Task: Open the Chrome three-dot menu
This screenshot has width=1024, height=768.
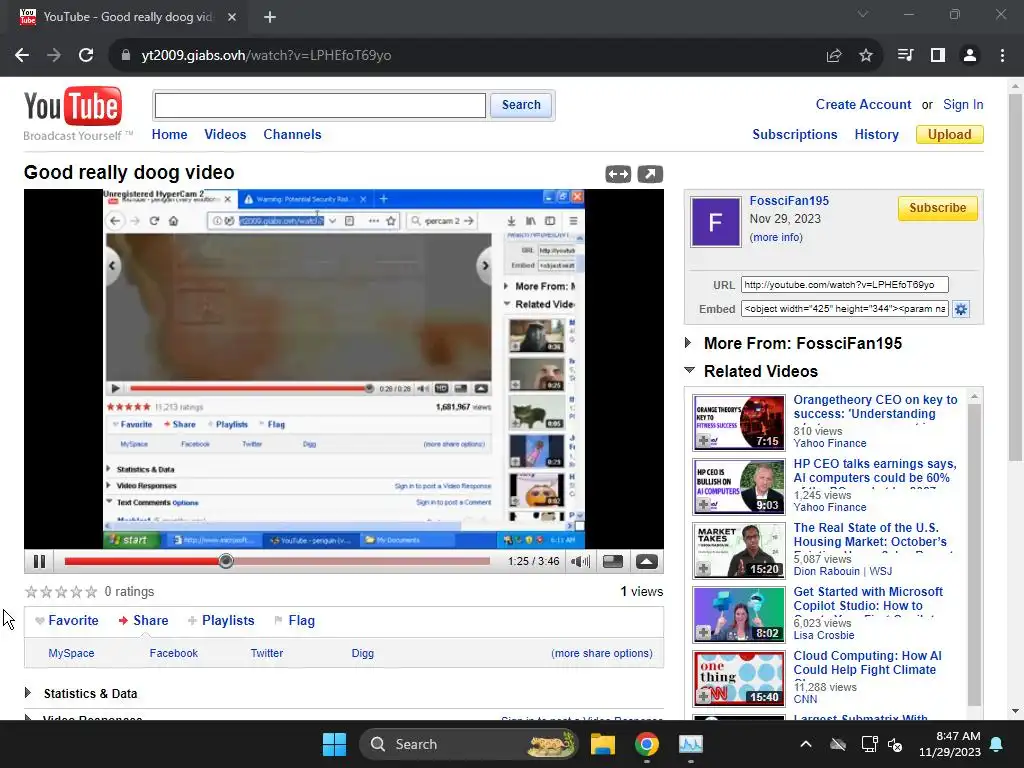Action: coord(1002,56)
